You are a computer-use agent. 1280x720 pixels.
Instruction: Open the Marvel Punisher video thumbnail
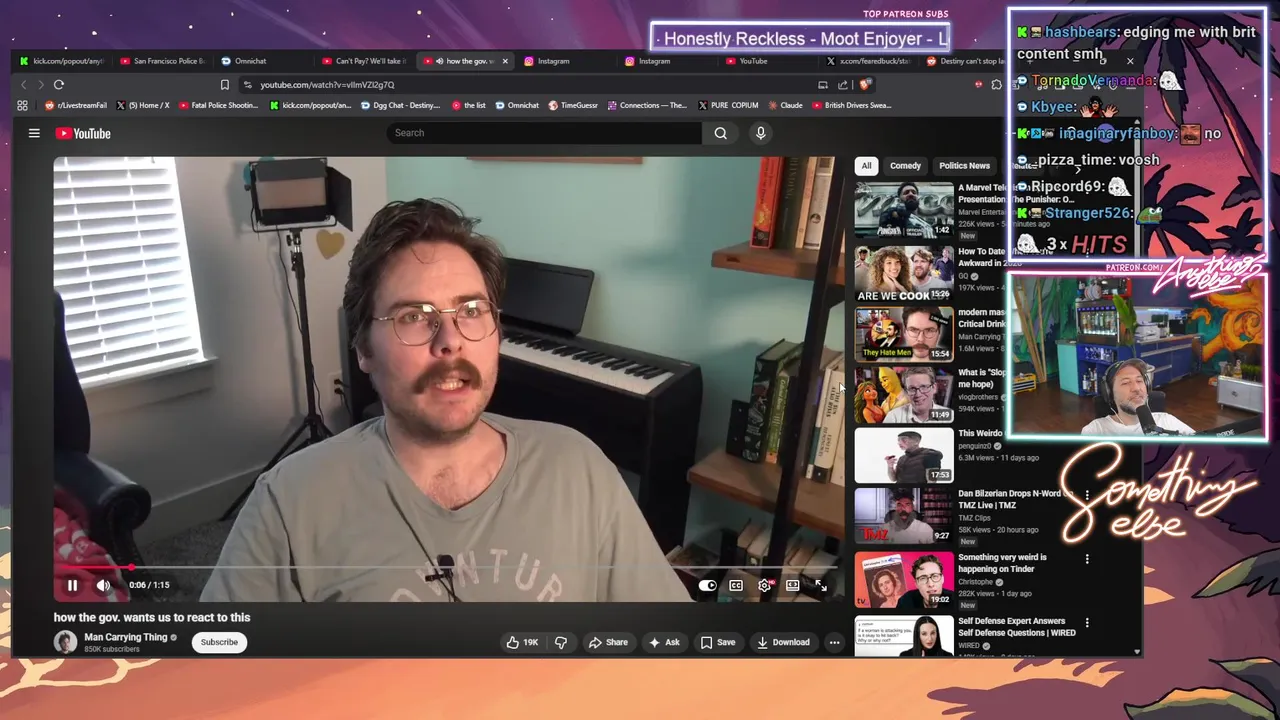904,210
